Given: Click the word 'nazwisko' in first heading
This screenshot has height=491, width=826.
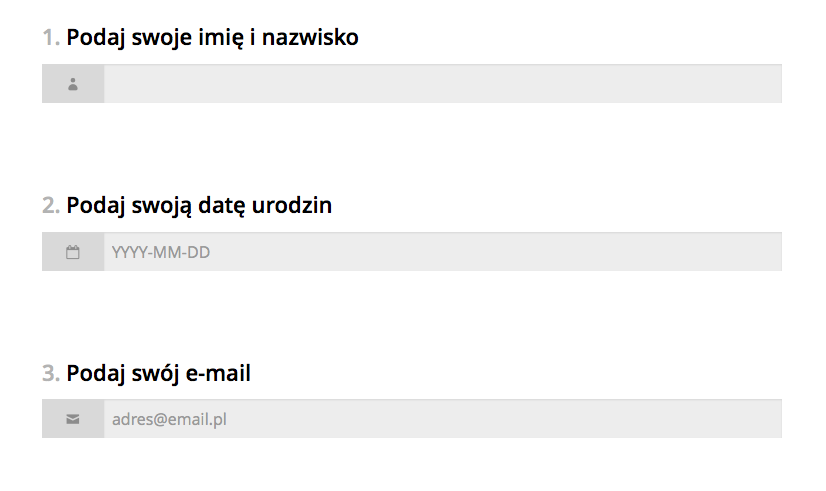Looking at the screenshot, I should [310, 37].
